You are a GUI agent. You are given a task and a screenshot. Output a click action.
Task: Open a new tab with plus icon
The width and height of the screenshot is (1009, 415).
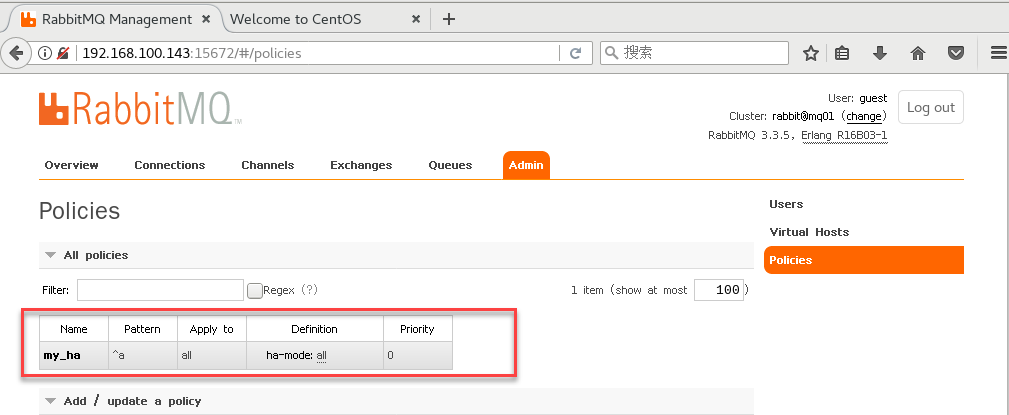coord(449,19)
